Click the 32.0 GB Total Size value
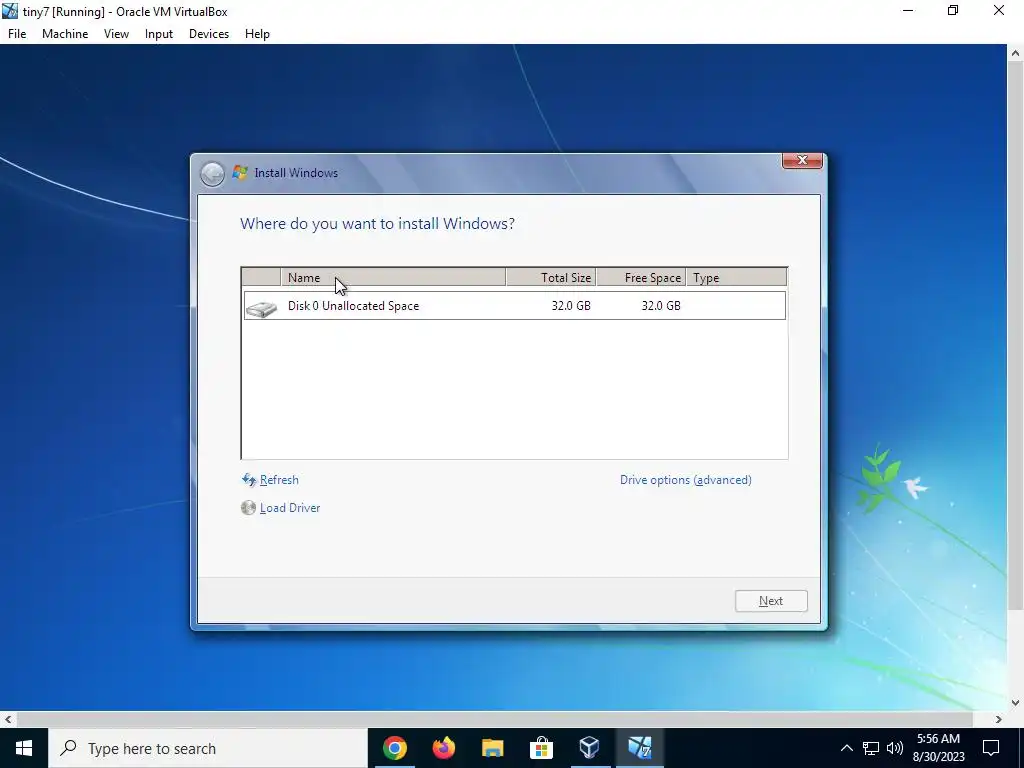The width and height of the screenshot is (1024, 768). click(571, 306)
